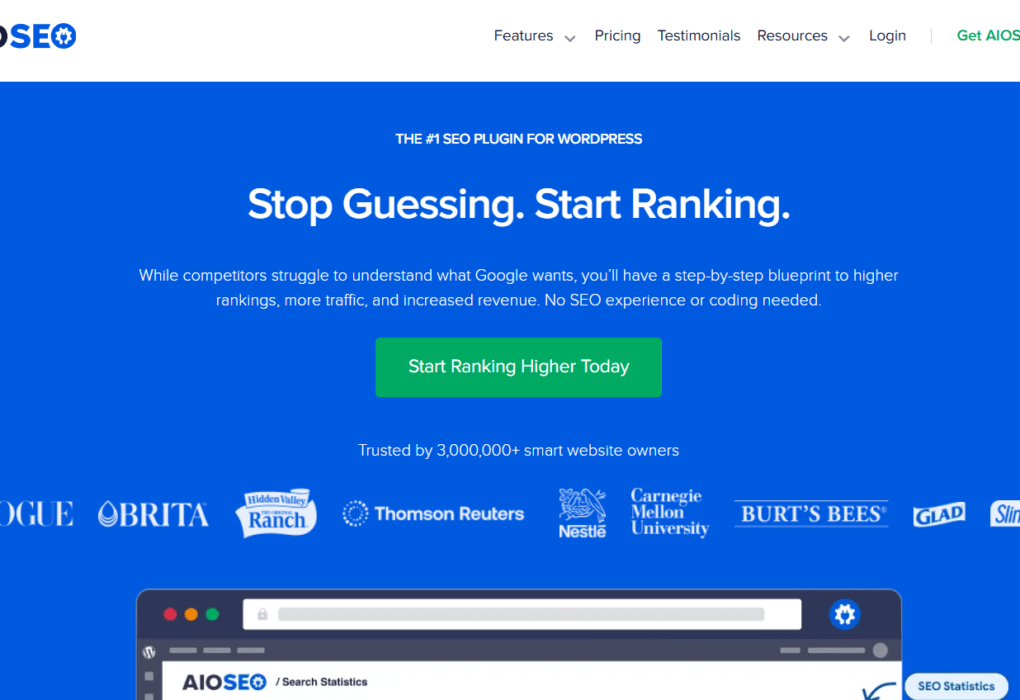Click the Glad logo near the right edge

click(938, 514)
